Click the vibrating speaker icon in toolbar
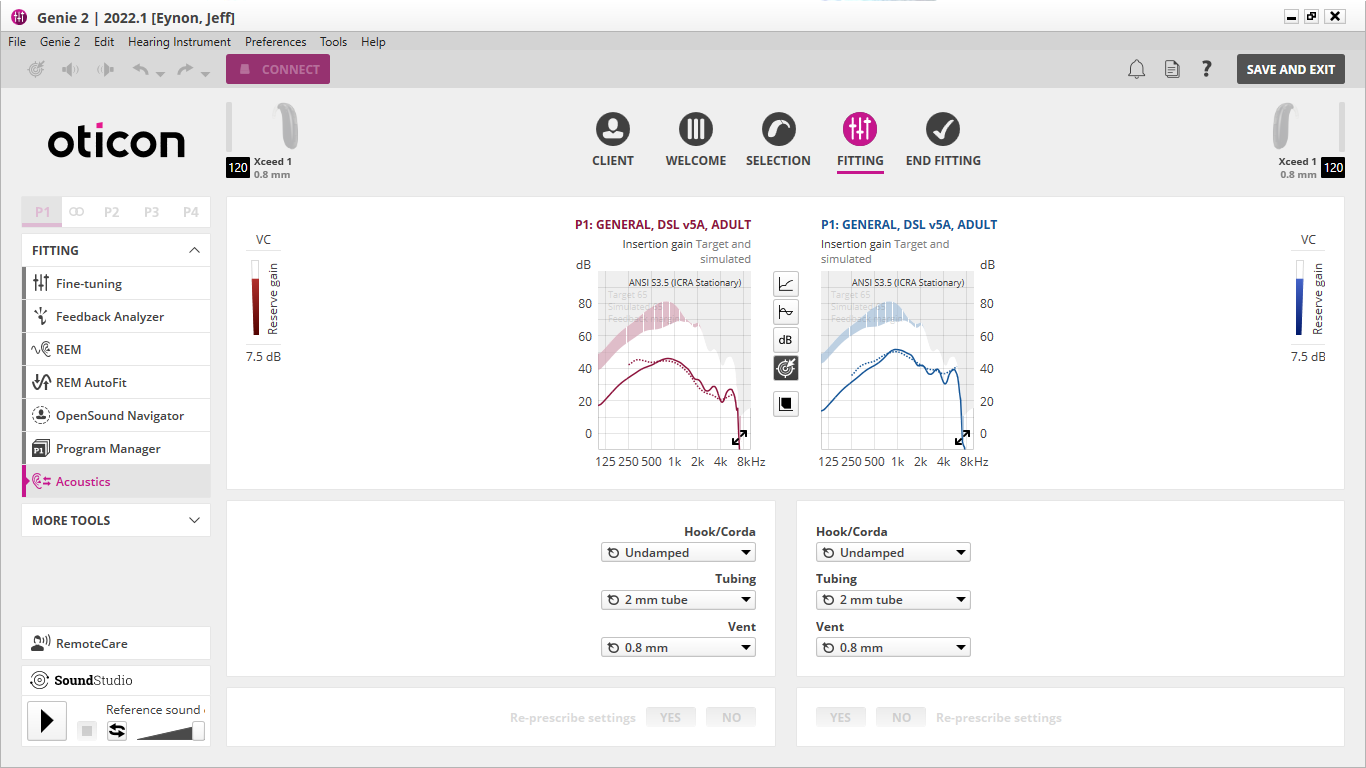 point(105,70)
